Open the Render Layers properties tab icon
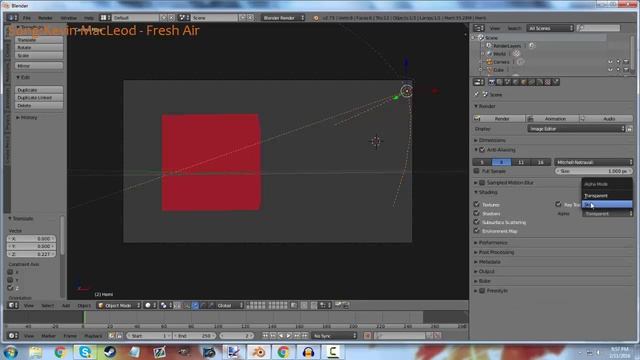Viewport: 640px width, 360px height. point(500,82)
